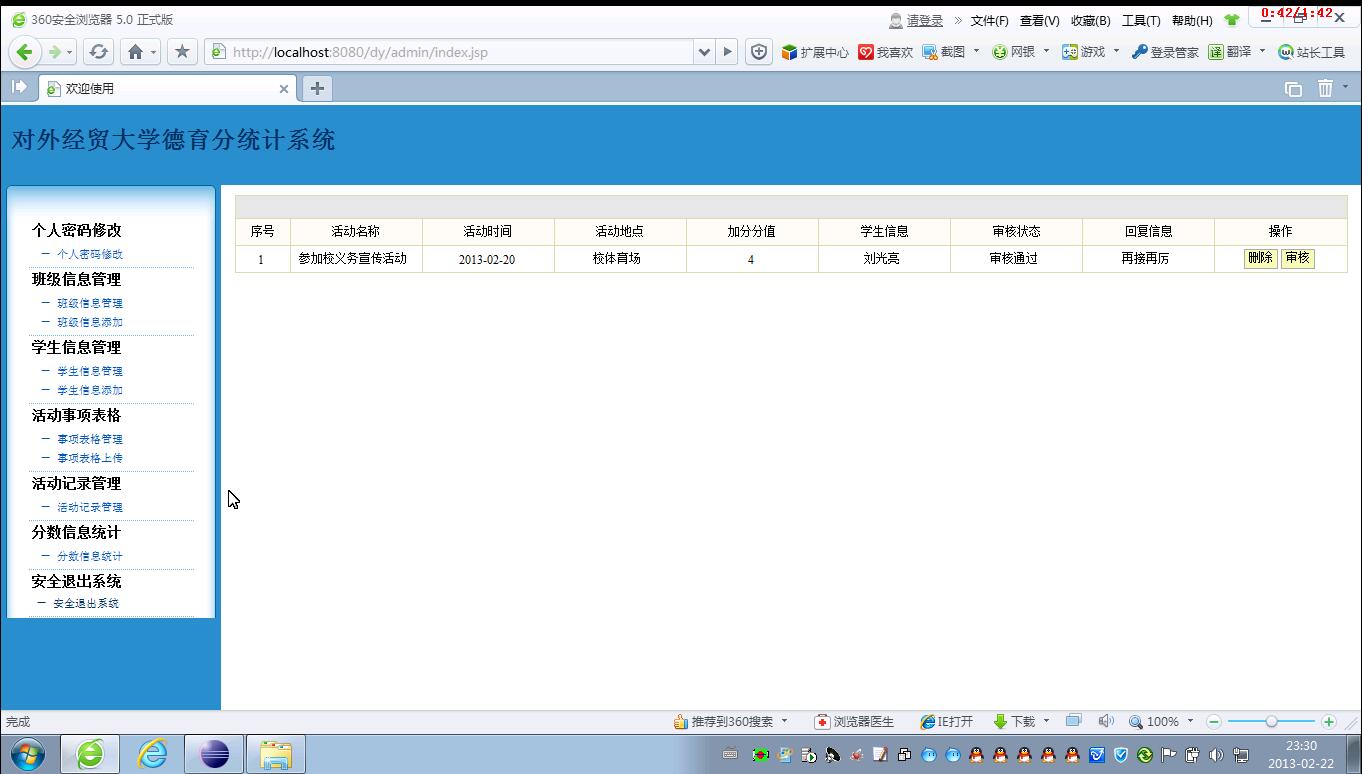Click the trash closed-tabs icon
Image resolution: width=1362 pixels, height=774 pixels.
coord(1325,88)
